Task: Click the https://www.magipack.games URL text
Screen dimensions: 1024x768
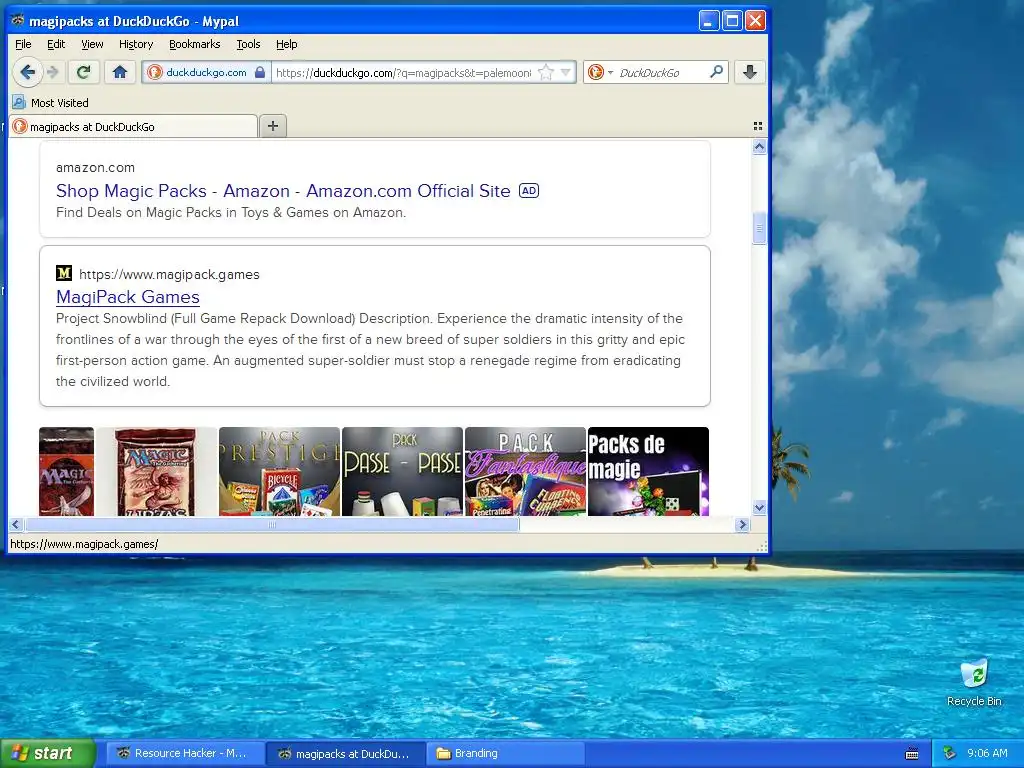Action: pyautogui.click(x=169, y=274)
